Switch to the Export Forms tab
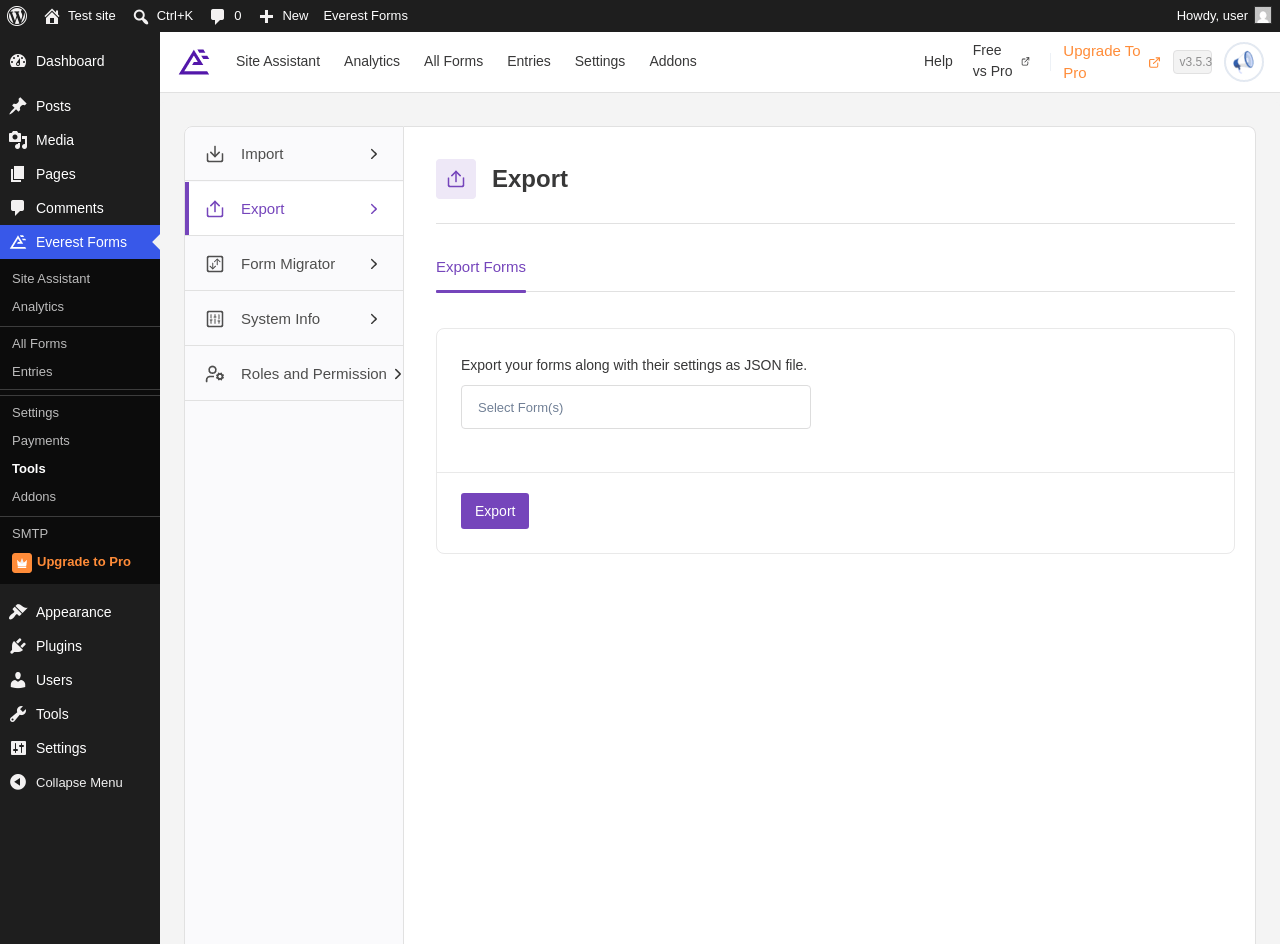 click(x=481, y=267)
